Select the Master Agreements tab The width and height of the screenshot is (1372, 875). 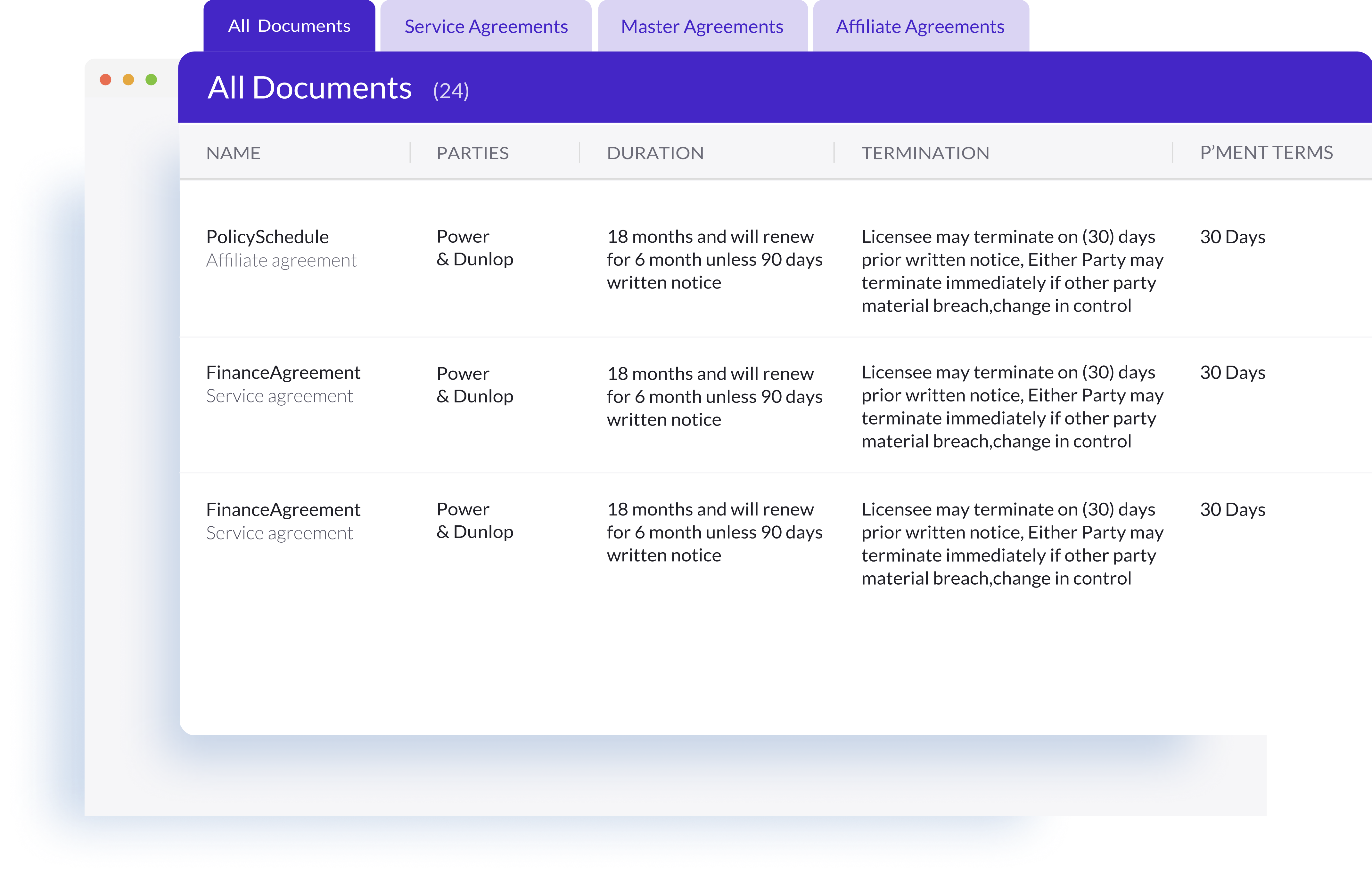pyautogui.click(x=702, y=26)
